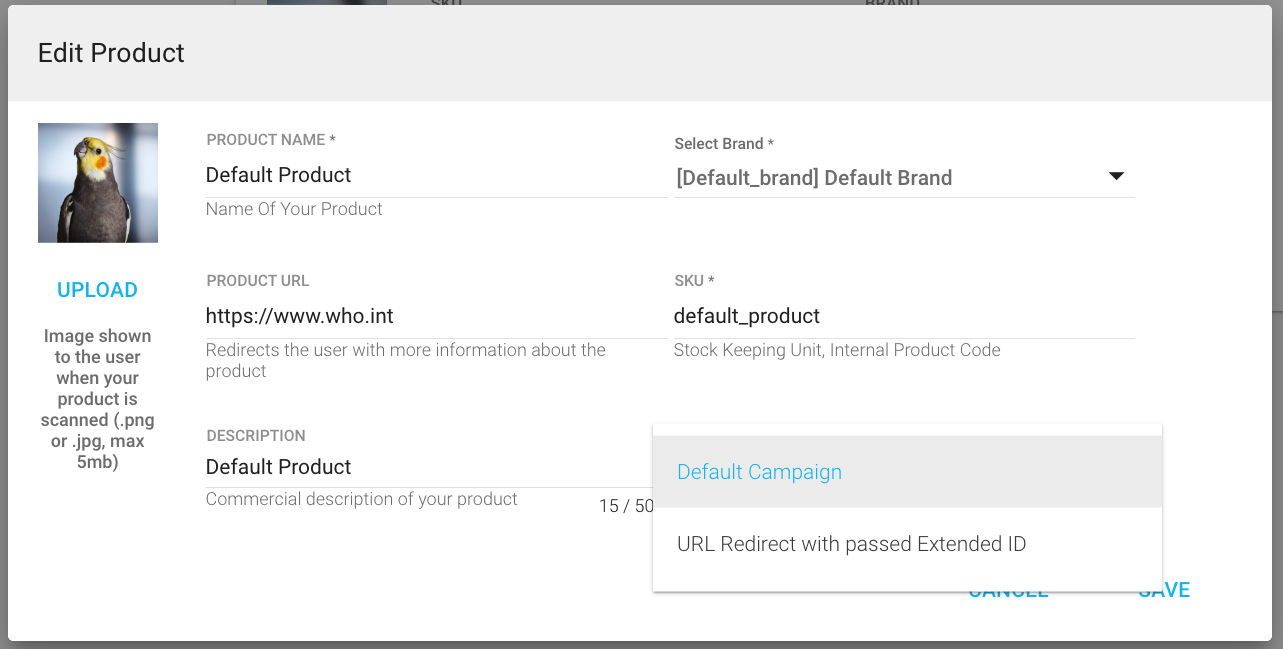Focus the Product URL field with who.int
The height and width of the screenshot is (649, 1283).
coord(435,316)
